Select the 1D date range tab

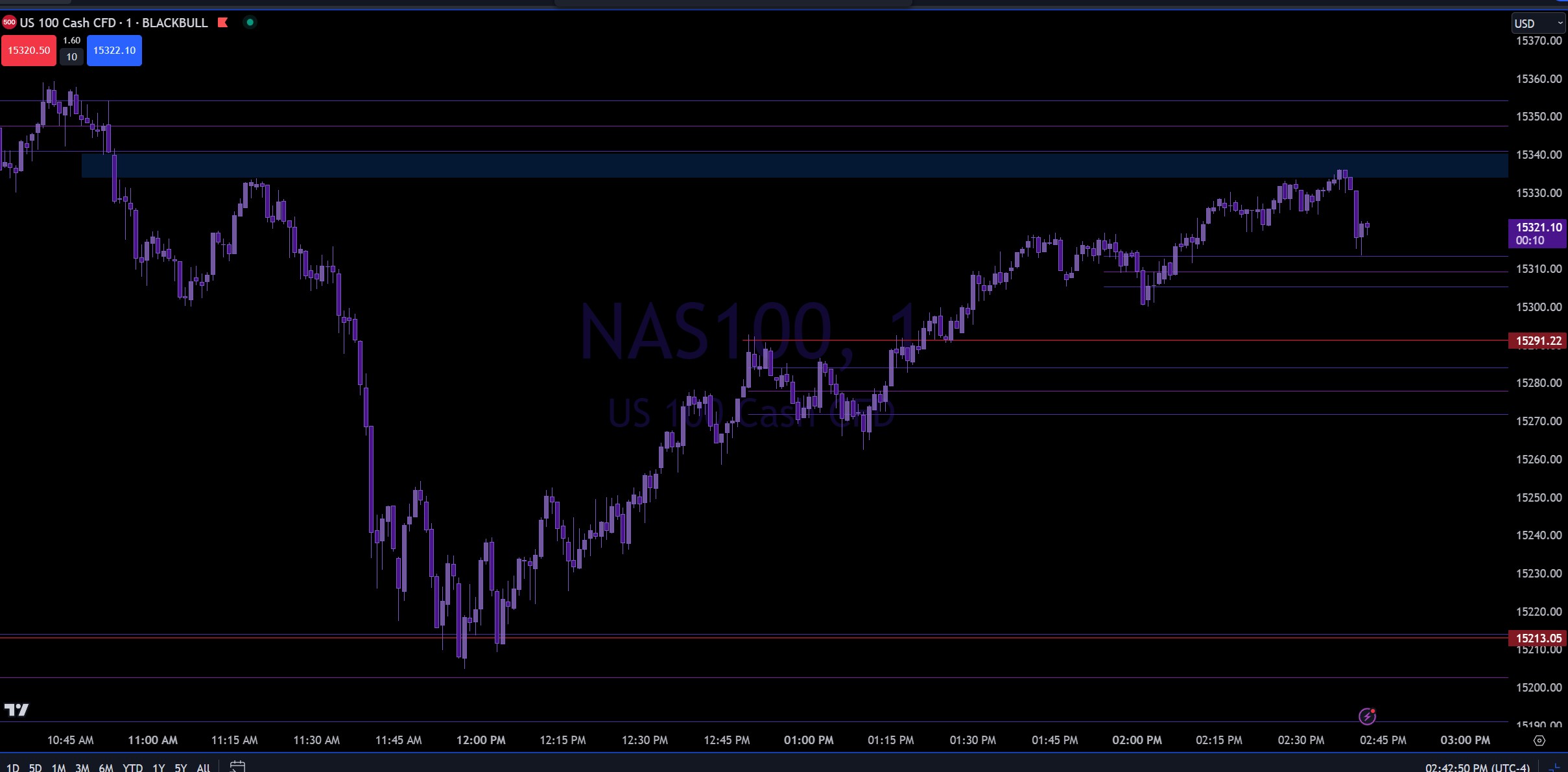12,767
